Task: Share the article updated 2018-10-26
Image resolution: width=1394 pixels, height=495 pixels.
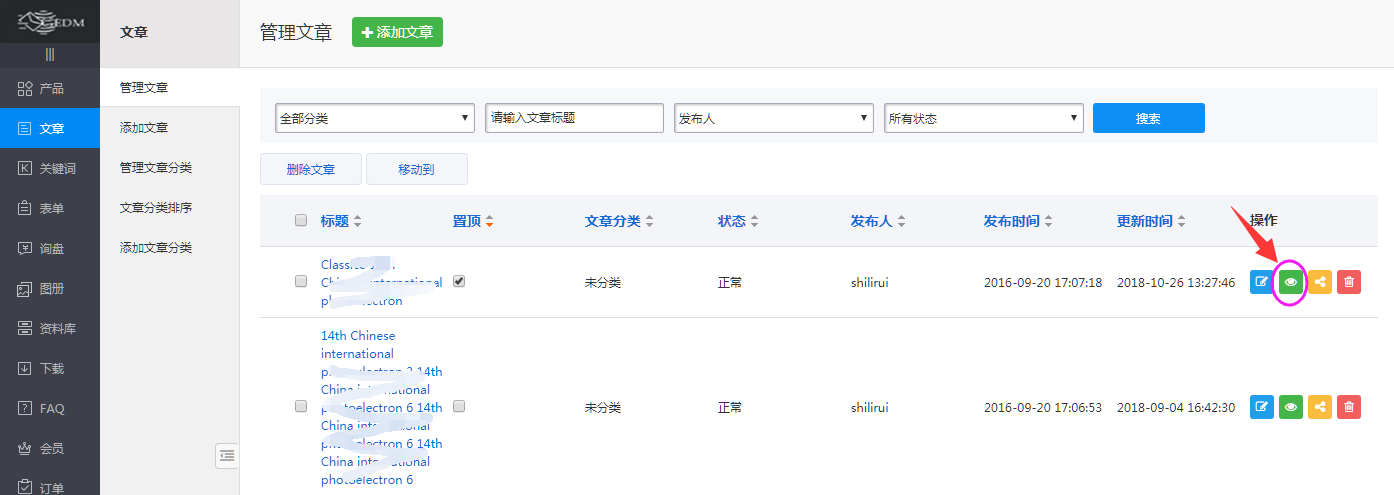Action: click(1320, 283)
